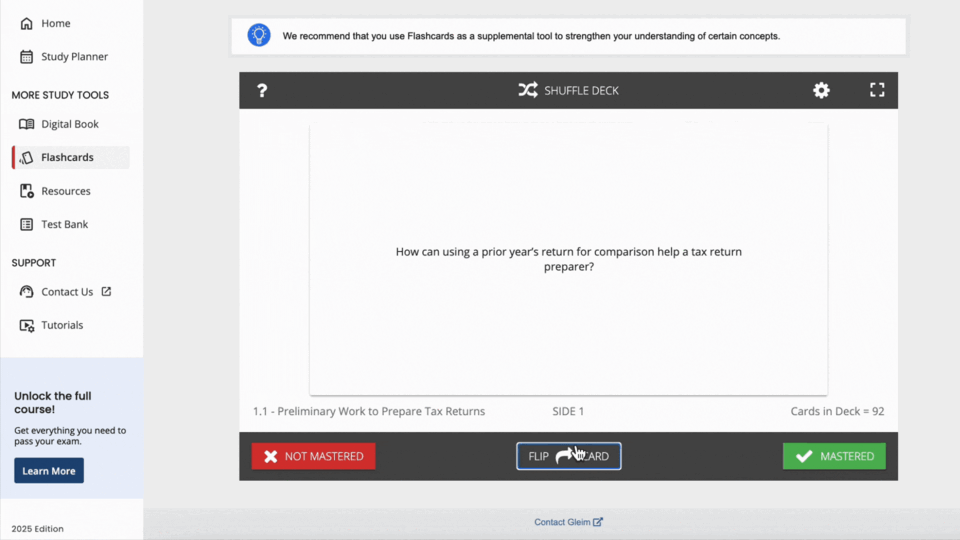Mark card as Not Mastered

point(313,456)
